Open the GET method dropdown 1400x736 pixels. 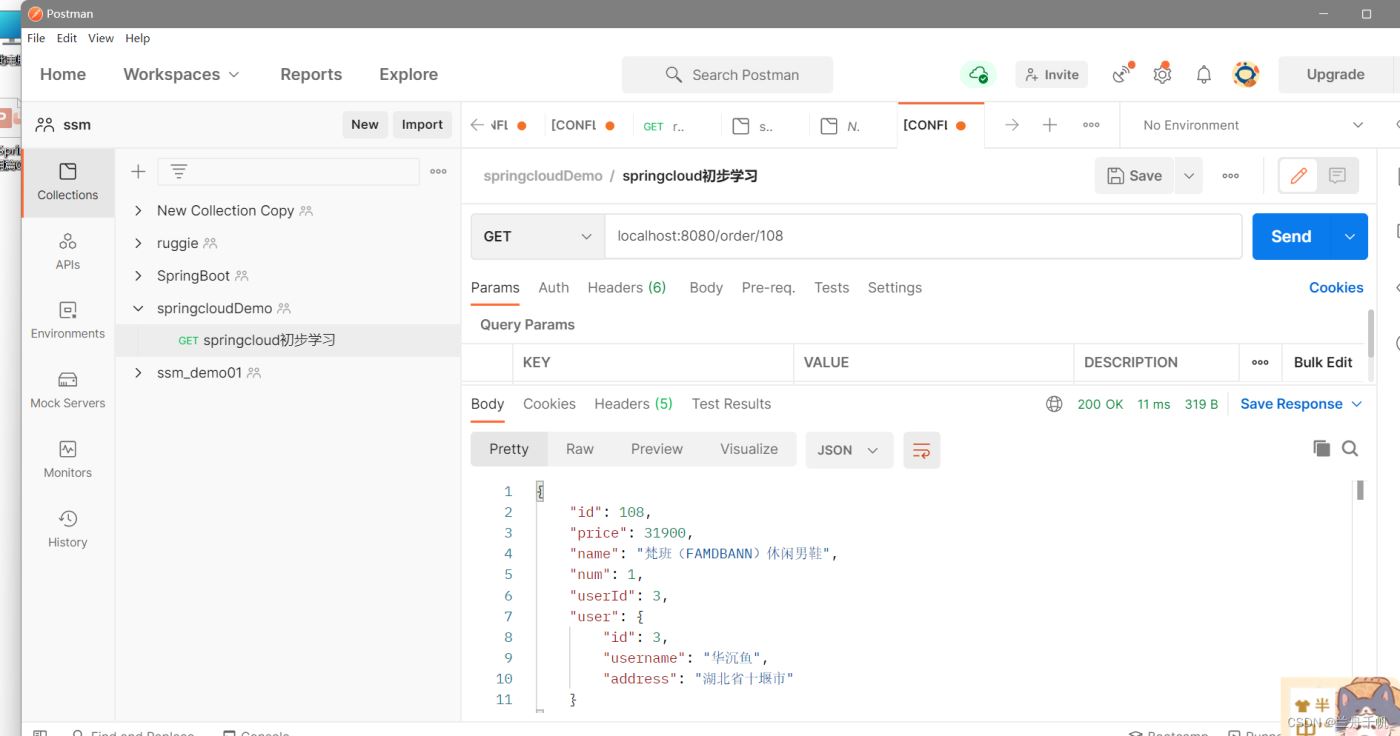(x=537, y=236)
